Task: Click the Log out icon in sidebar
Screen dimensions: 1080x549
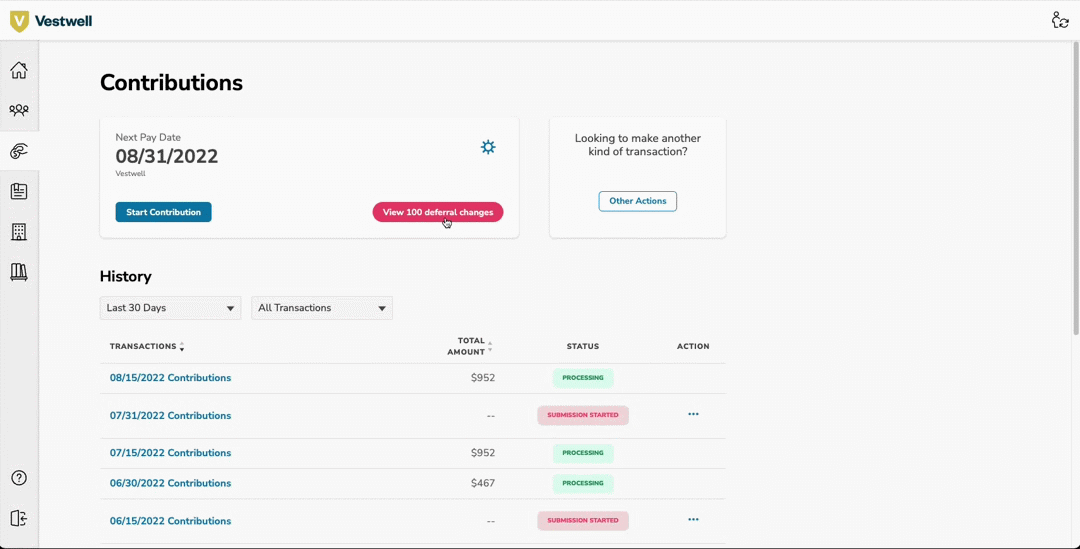Action: [x=19, y=518]
